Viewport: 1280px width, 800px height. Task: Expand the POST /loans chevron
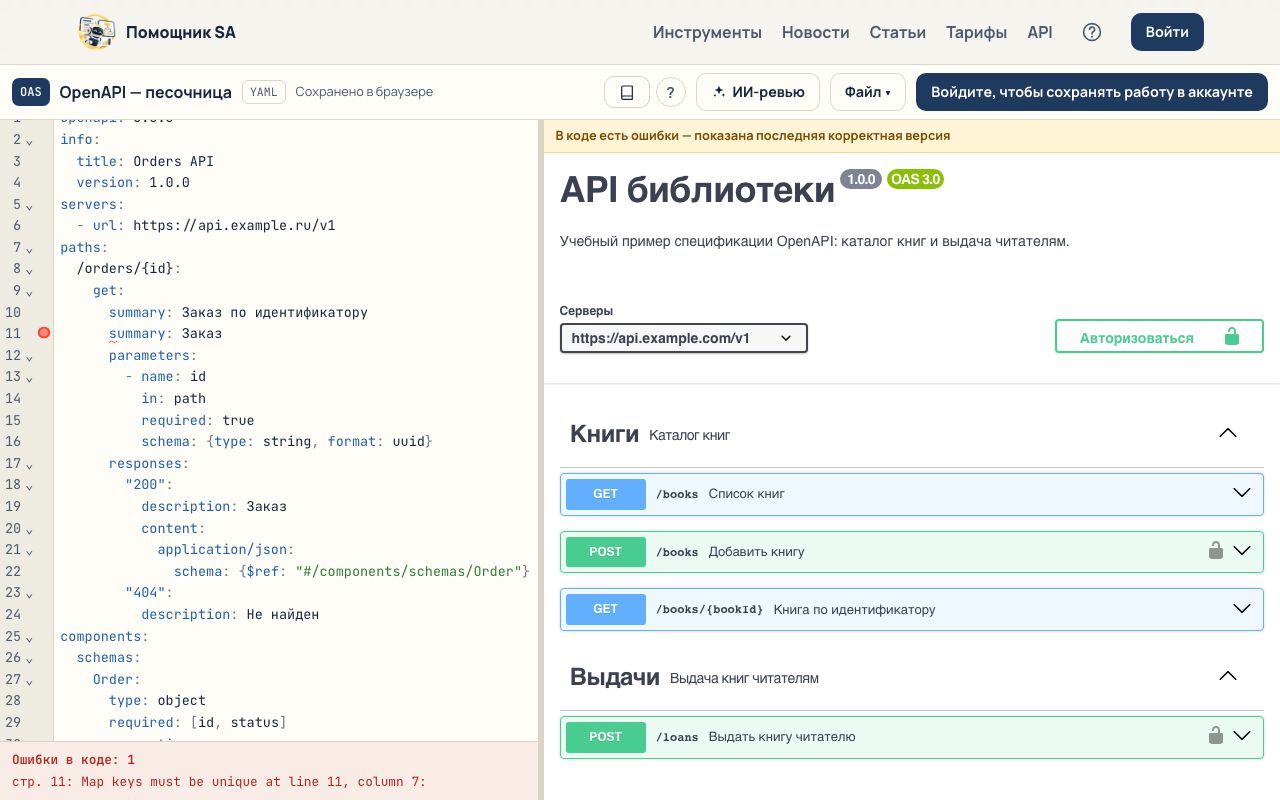(1242, 736)
